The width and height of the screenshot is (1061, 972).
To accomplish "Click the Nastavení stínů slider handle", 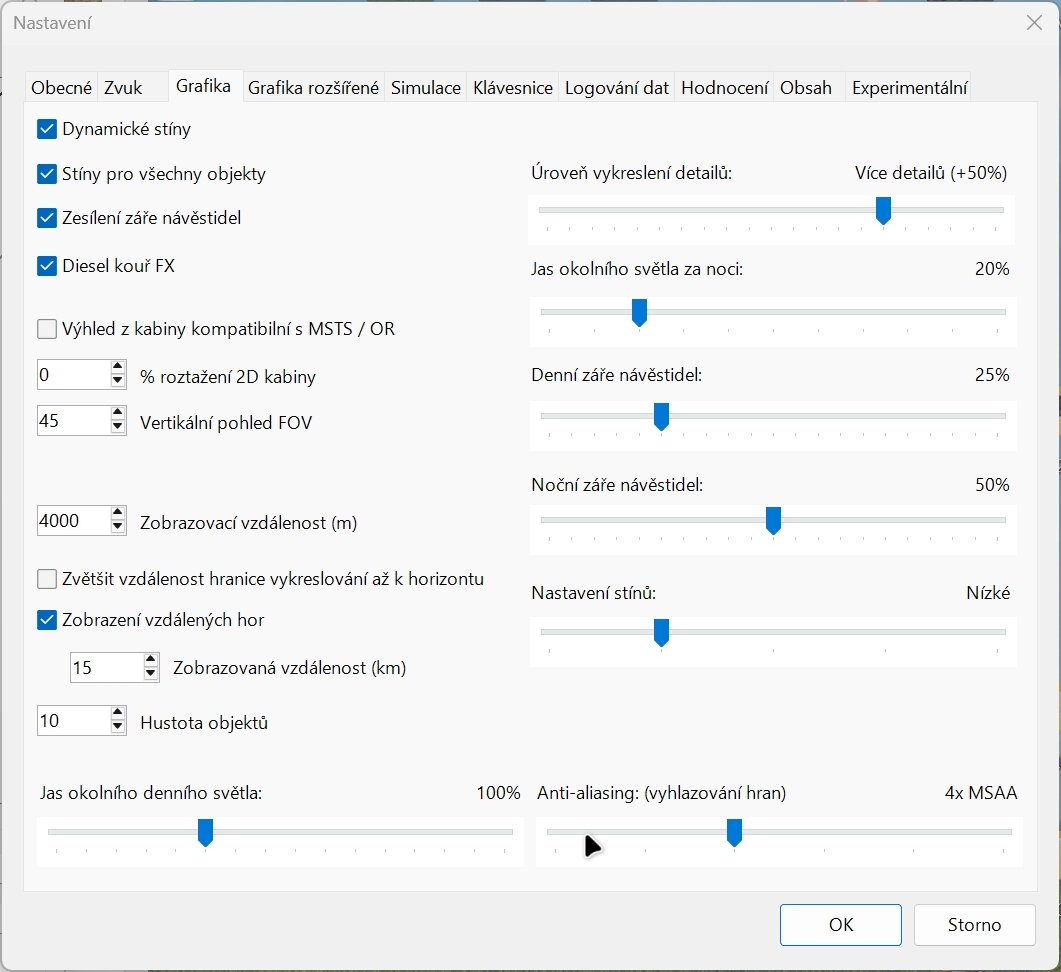I will pyautogui.click(x=662, y=632).
